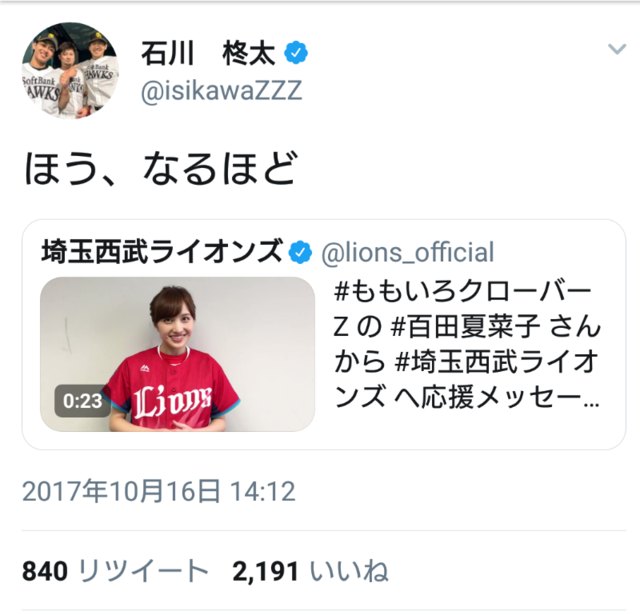This screenshot has width=640, height=615.
Task: Click the number 840 retweet count
Action: (x=45, y=571)
